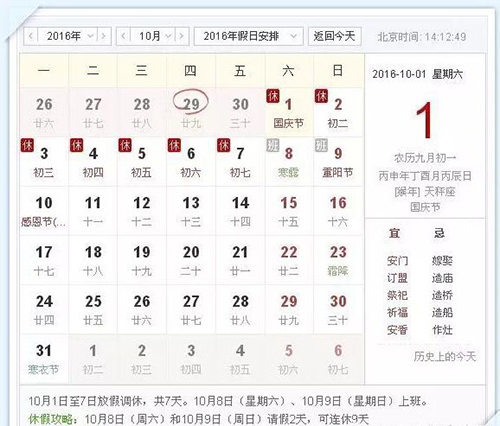Click the 班 badge on October 9
The image size is (500, 426).
click(x=322, y=145)
